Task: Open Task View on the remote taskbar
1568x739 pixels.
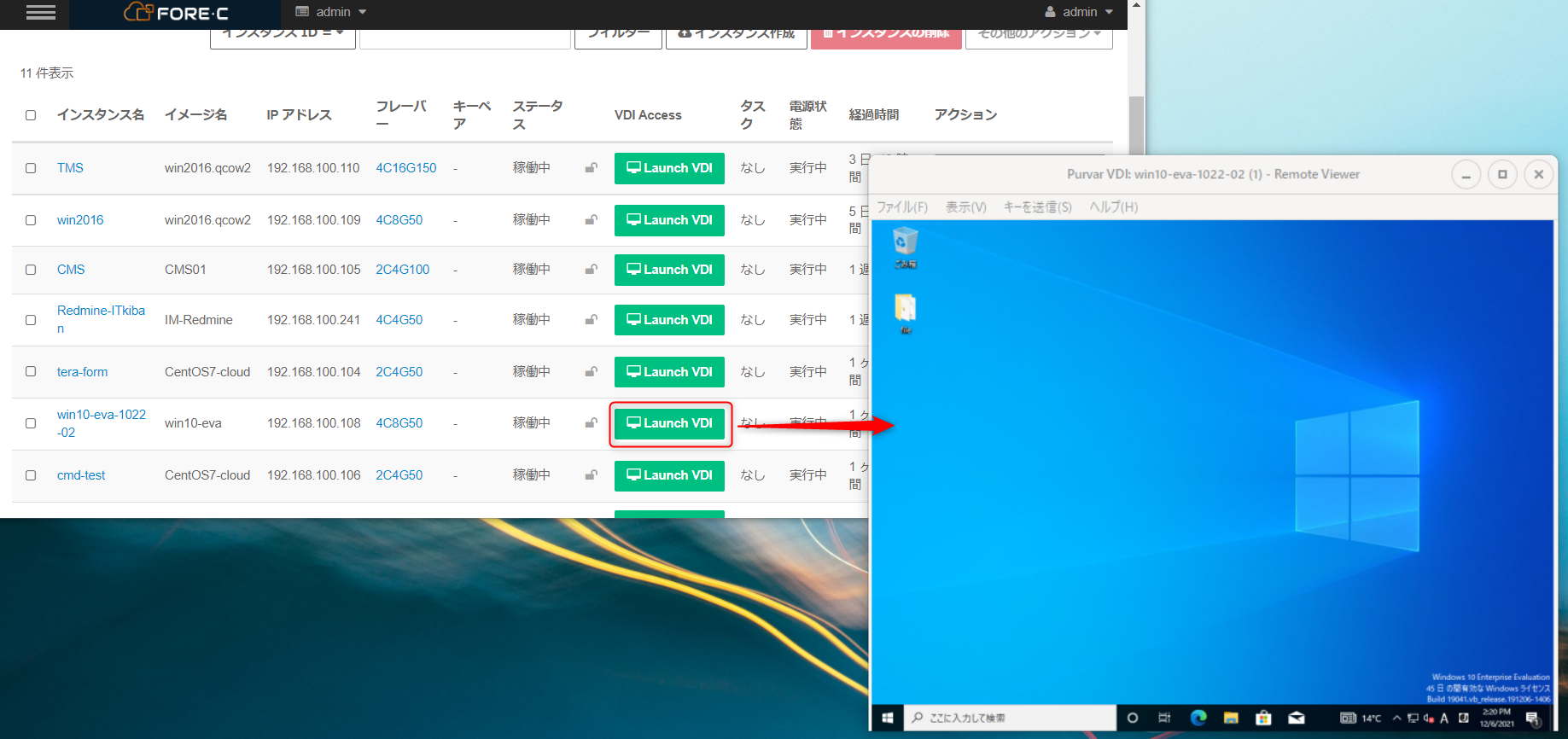Action: point(1164,718)
